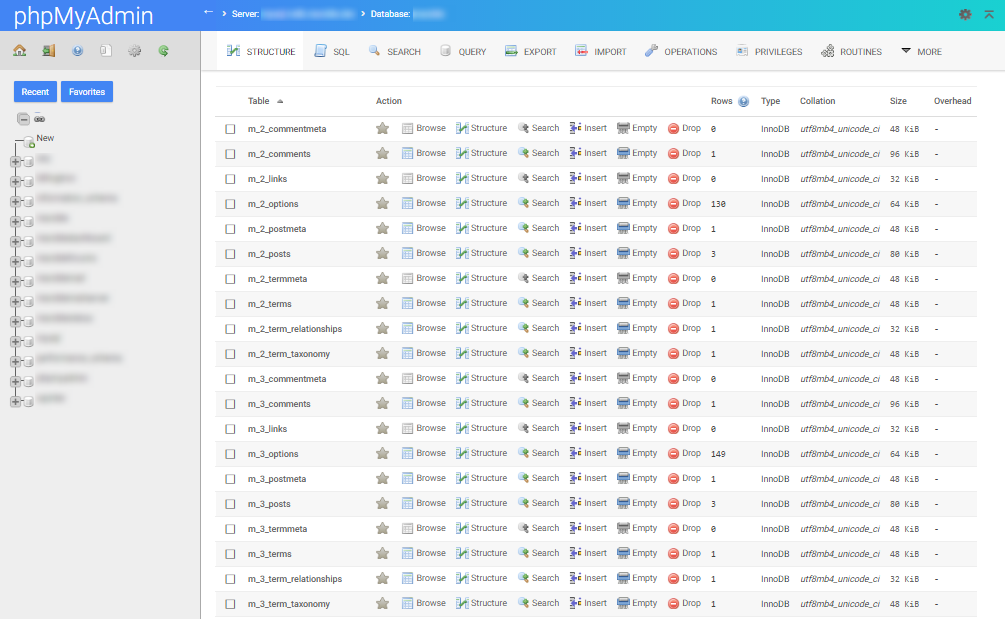Click the Home icon in navigation panel
Screen dimensions: 1005x619
click(19, 51)
